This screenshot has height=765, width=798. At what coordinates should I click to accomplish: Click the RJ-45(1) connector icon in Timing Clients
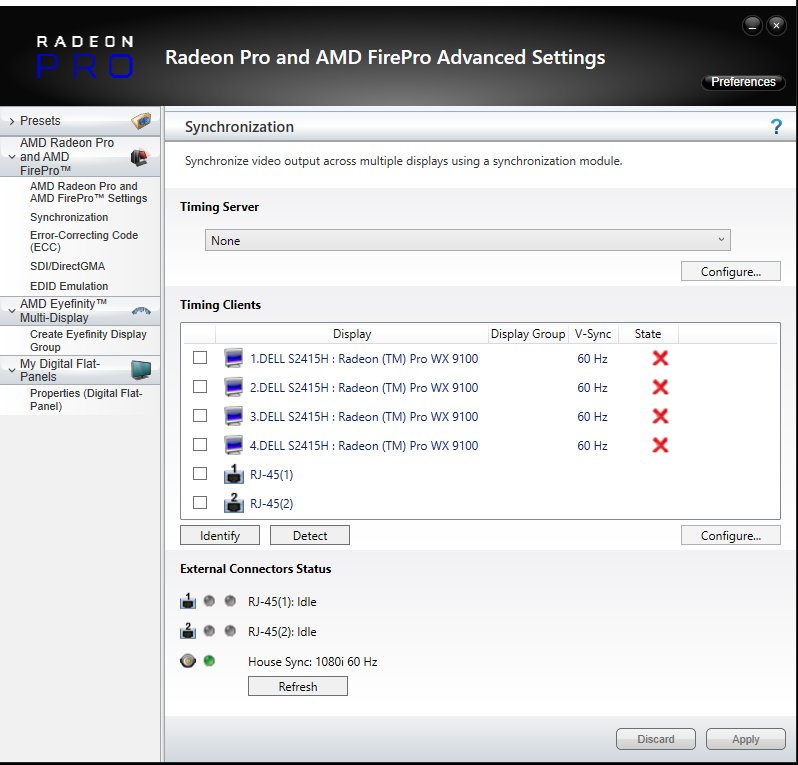click(x=234, y=474)
